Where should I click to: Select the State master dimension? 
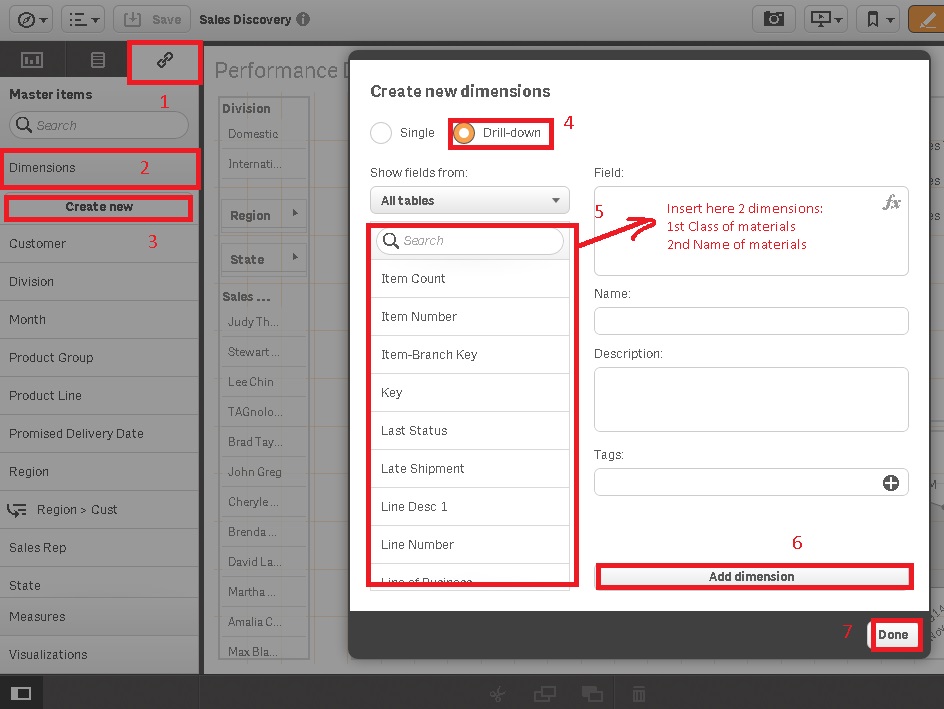click(99, 585)
